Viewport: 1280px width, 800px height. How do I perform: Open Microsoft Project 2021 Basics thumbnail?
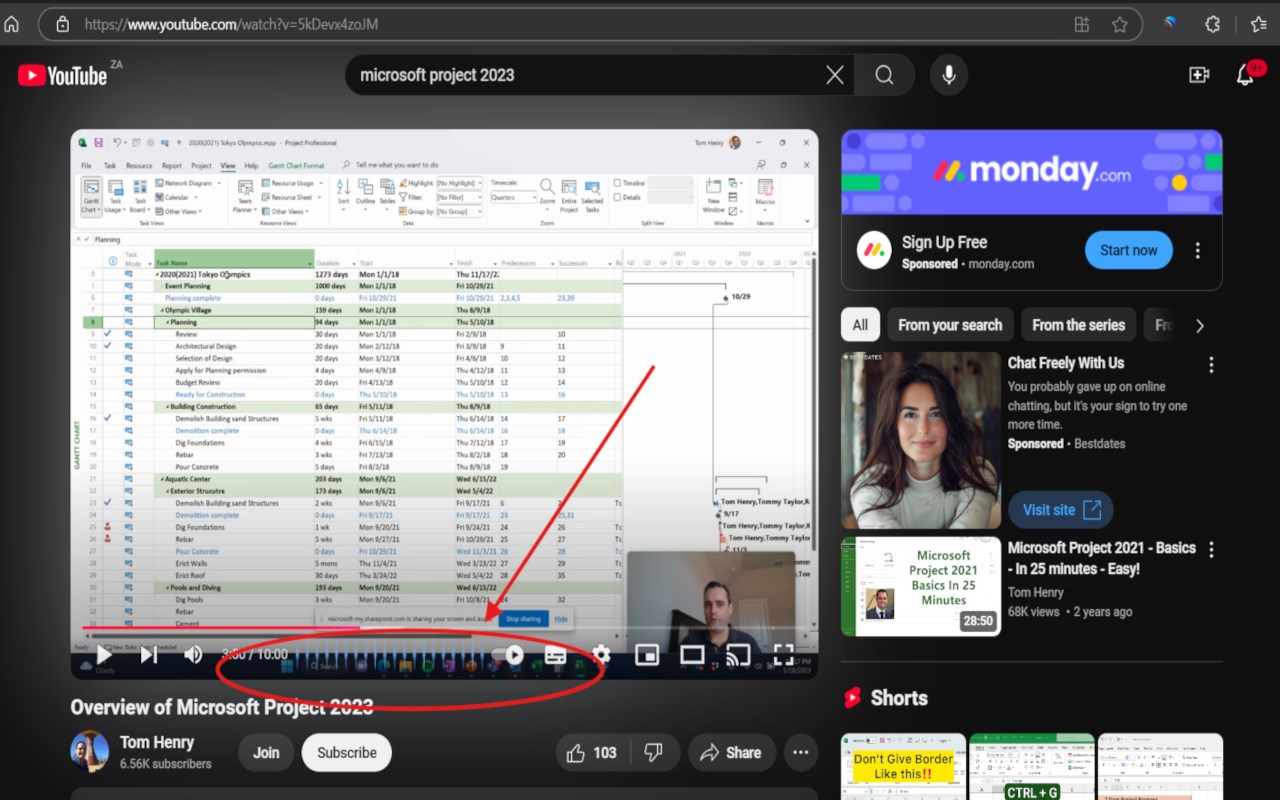tap(921, 587)
